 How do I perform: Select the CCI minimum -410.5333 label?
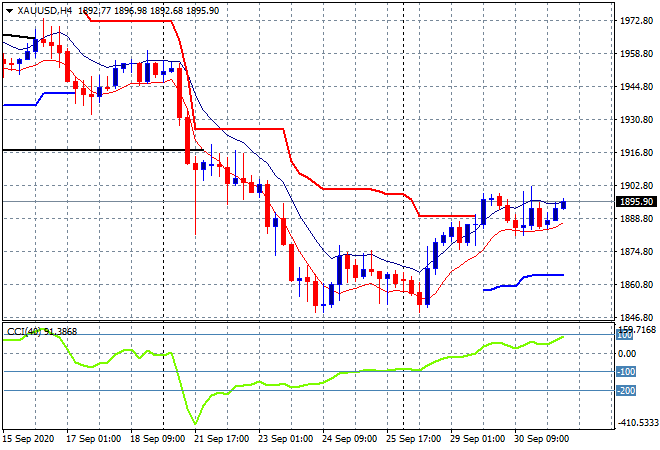point(637,422)
